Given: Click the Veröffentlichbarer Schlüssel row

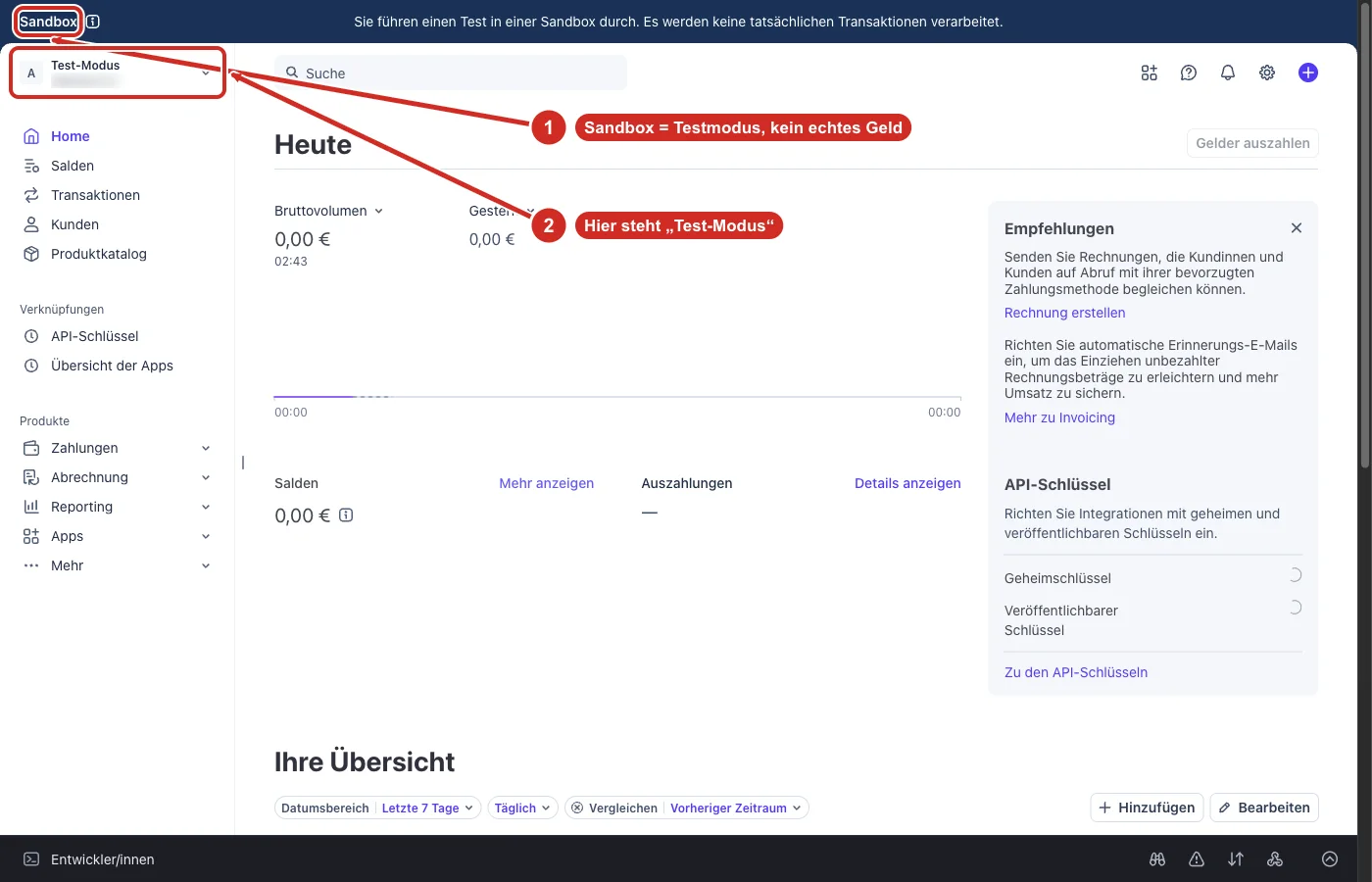Looking at the screenshot, I should (1153, 620).
